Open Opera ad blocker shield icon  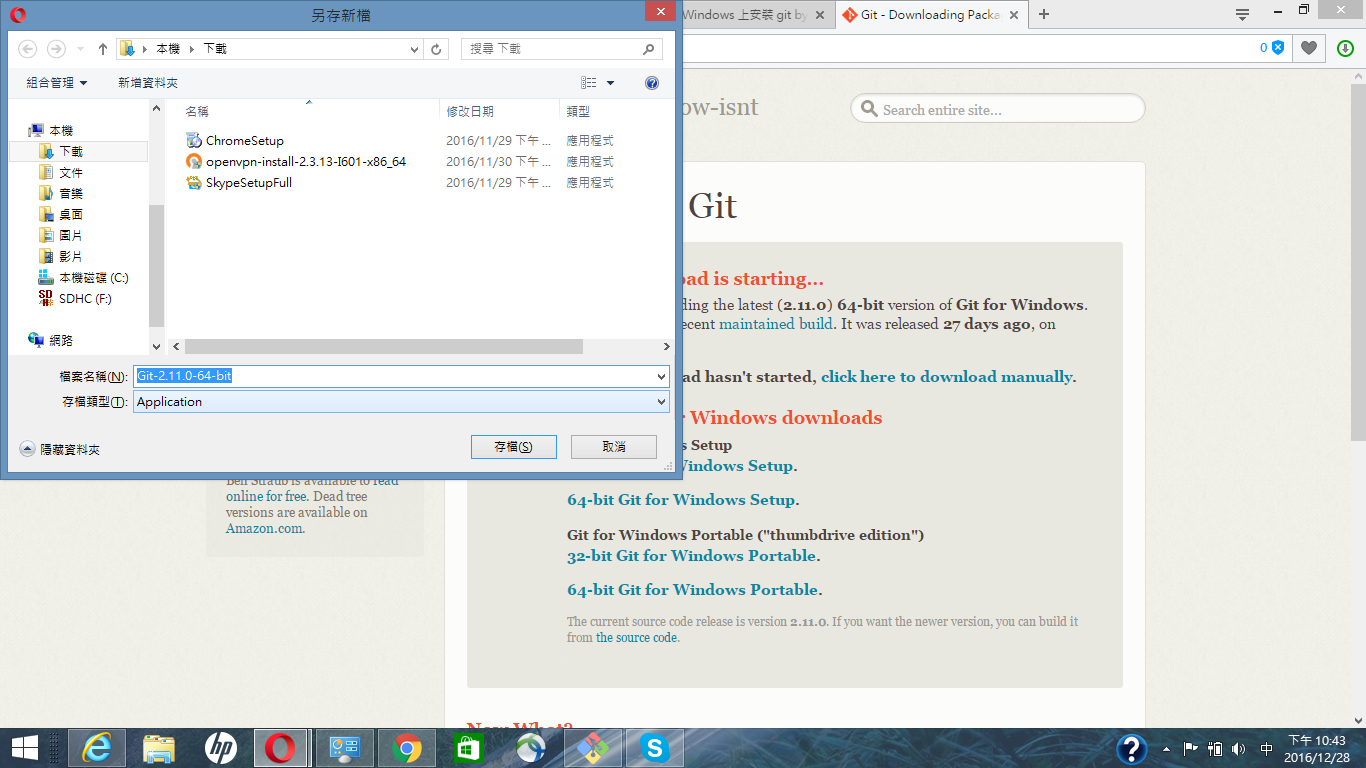click(x=1278, y=48)
